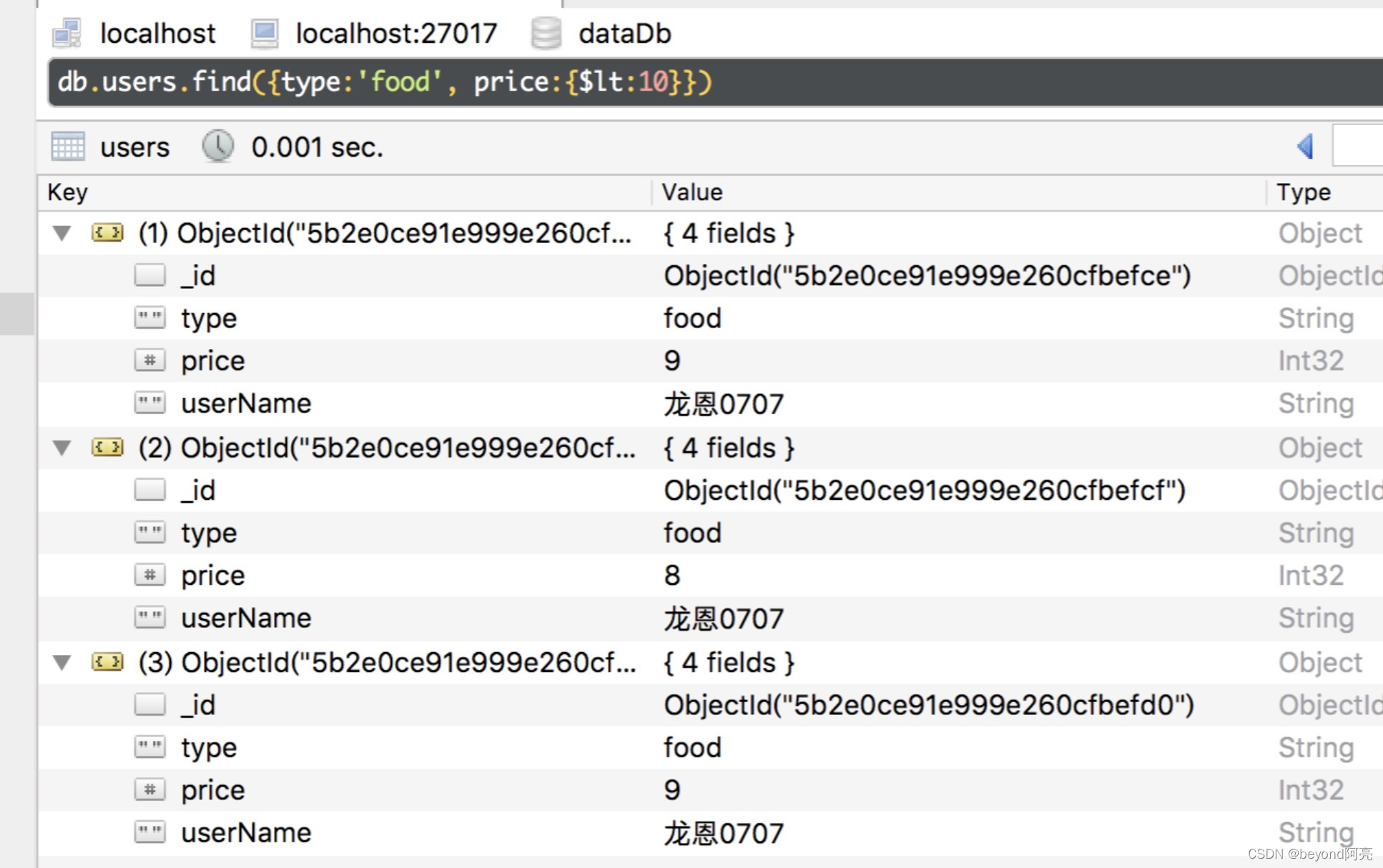Collapse document (2) using its triangle
The width and height of the screenshot is (1383, 868).
pyautogui.click(x=61, y=448)
